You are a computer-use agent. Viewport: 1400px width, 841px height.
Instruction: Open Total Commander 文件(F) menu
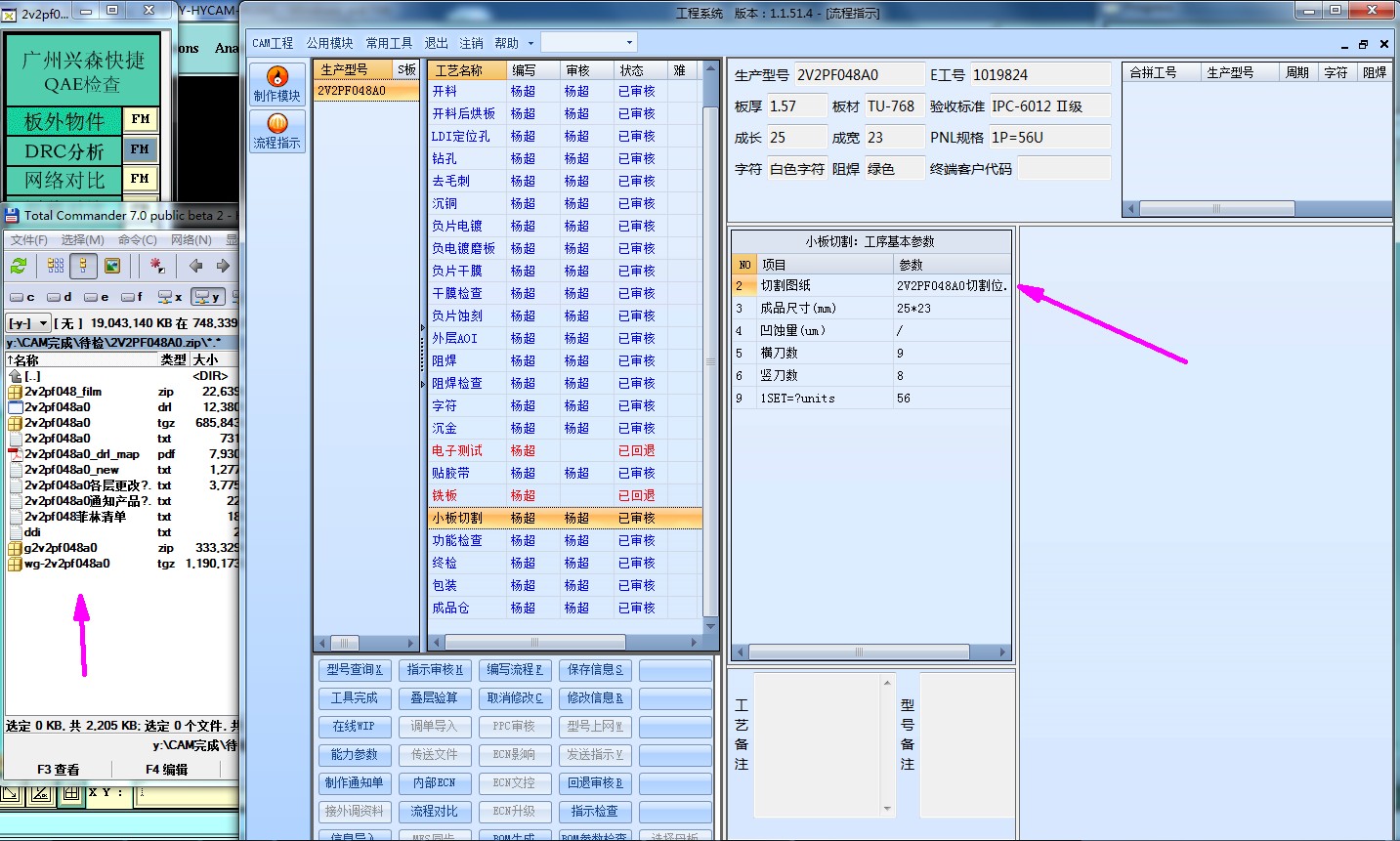pos(29,239)
